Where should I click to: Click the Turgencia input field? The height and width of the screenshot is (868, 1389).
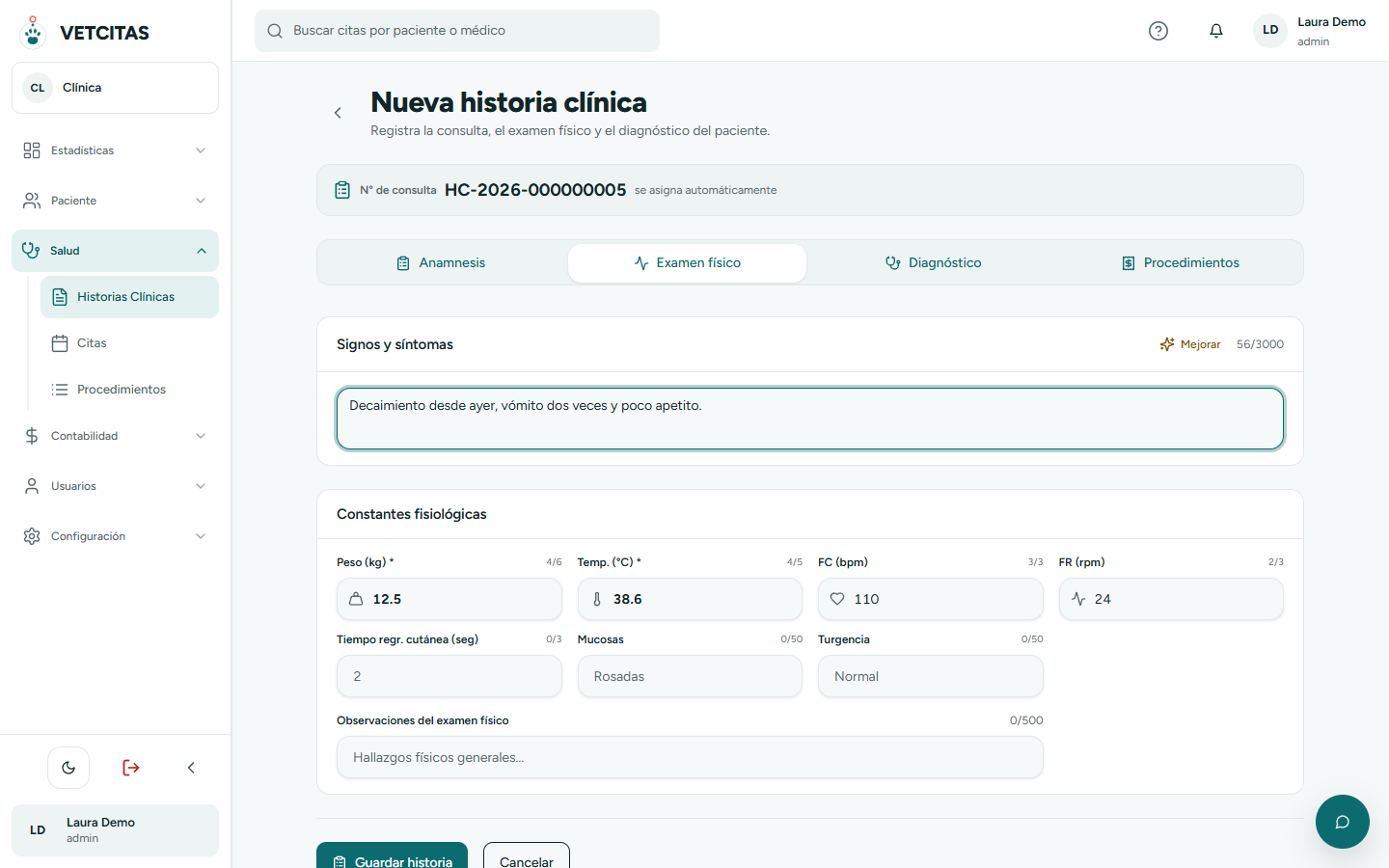931,676
